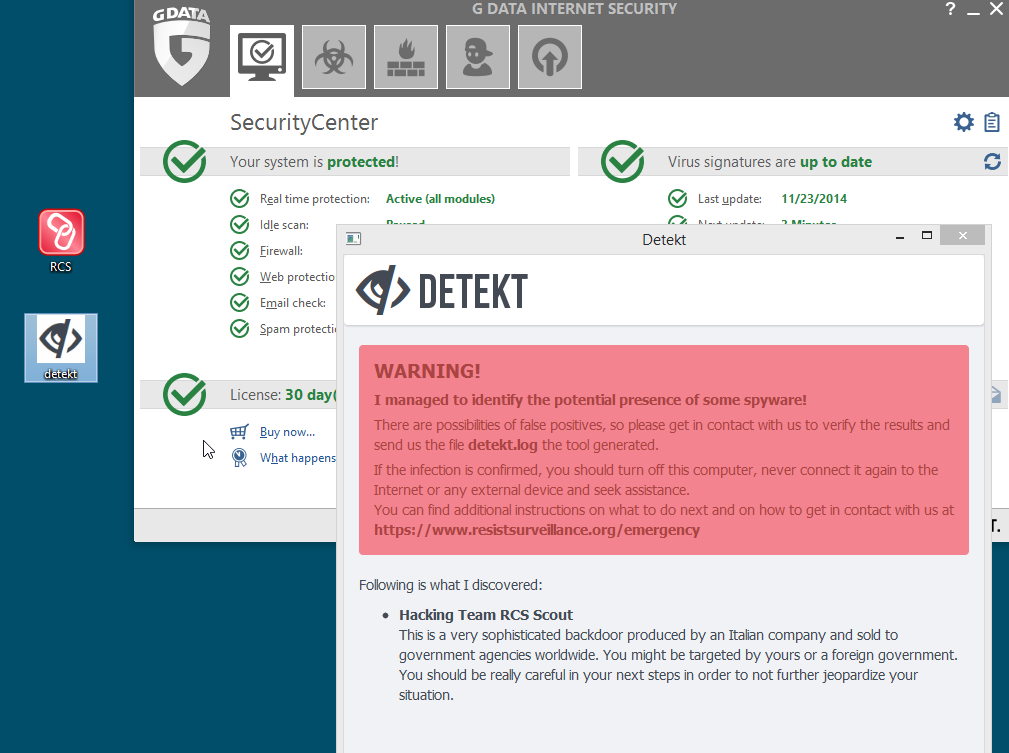Click the License 30 days text
Viewport: 1009px width, 753px height.
click(283, 395)
